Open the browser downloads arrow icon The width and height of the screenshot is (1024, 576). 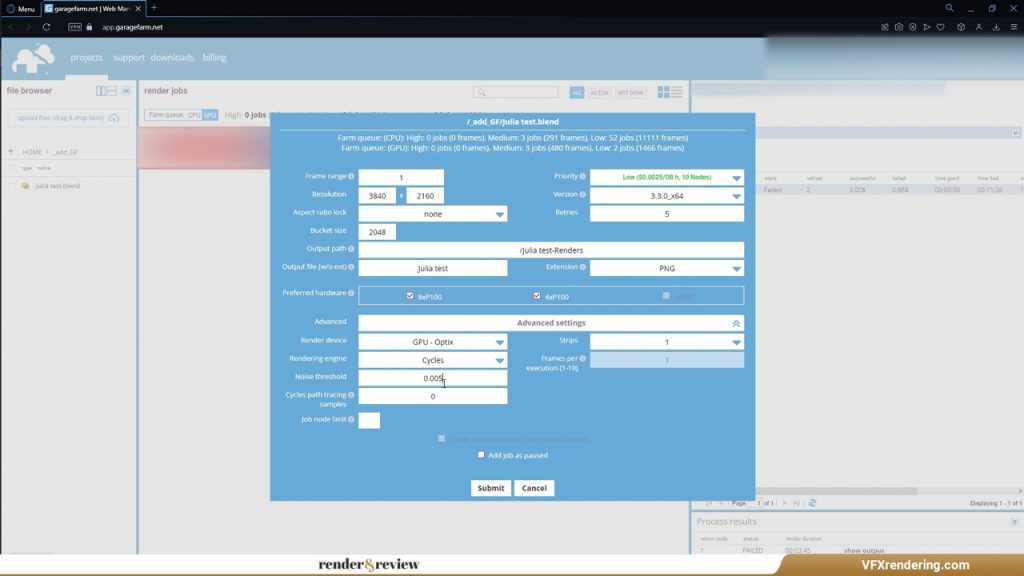pyautogui.click(x=996, y=27)
